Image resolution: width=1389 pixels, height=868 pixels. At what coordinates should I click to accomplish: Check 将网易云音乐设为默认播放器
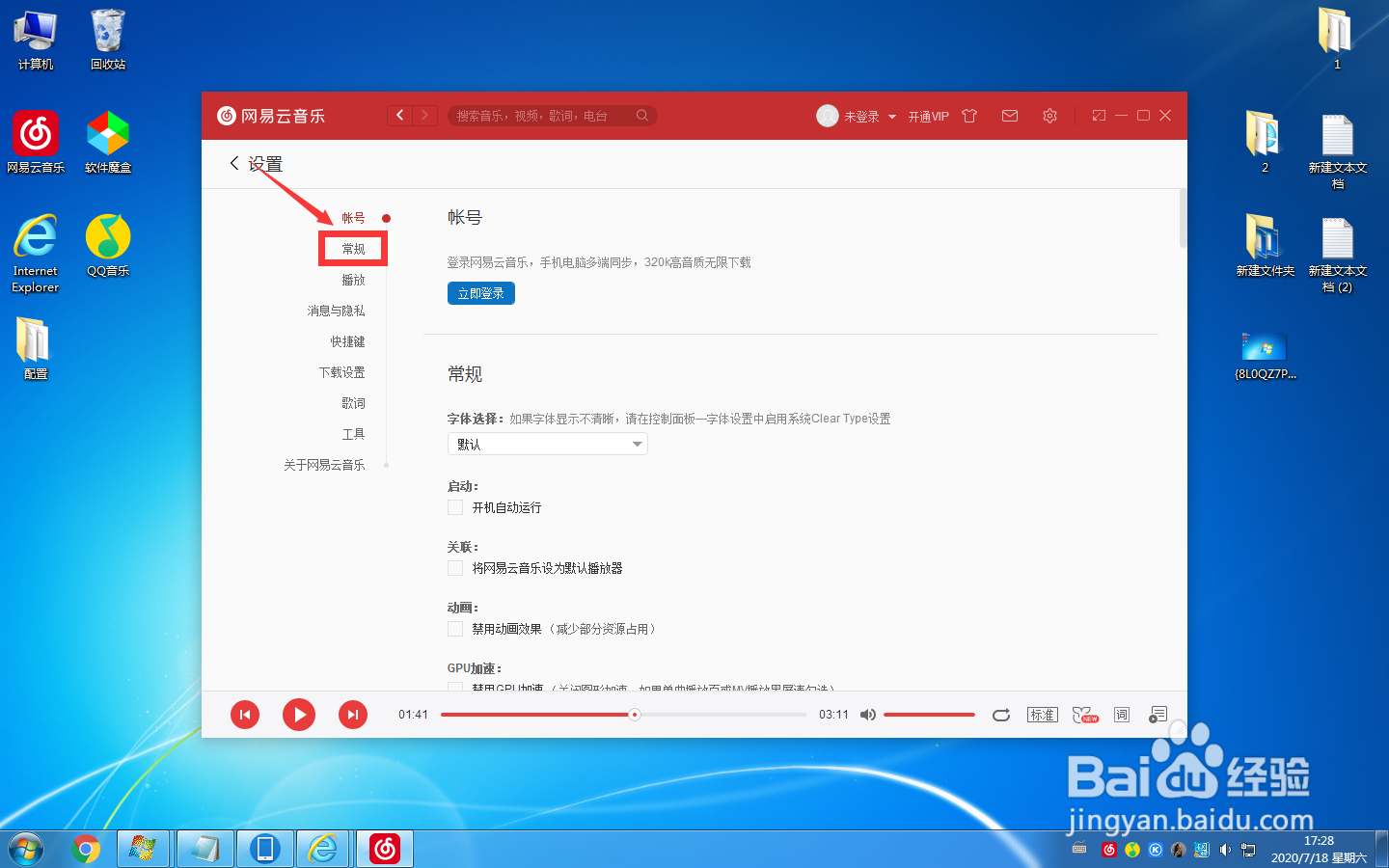(455, 568)
